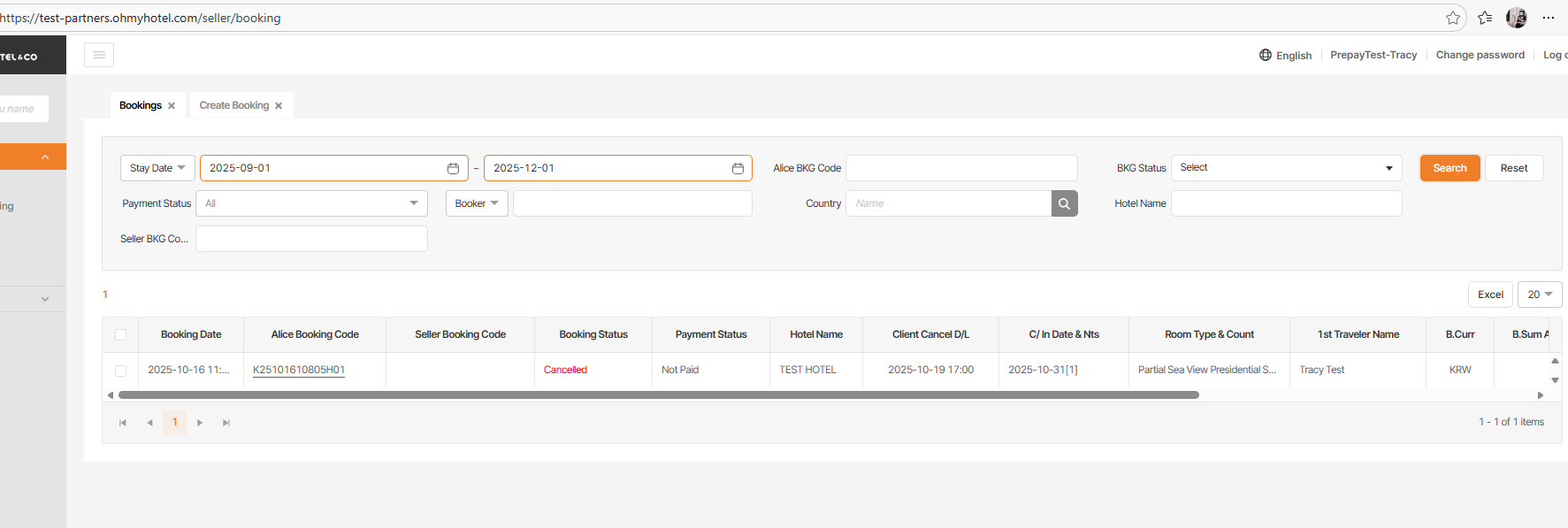Check the cancelled booking row checkbox

tap(121, 371)
